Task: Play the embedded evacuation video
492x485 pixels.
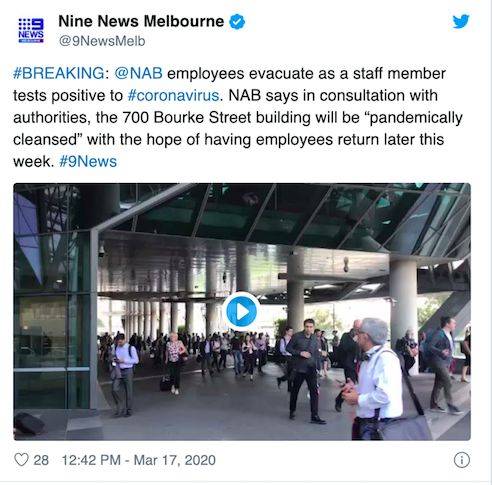Action: tap(242, 312)
